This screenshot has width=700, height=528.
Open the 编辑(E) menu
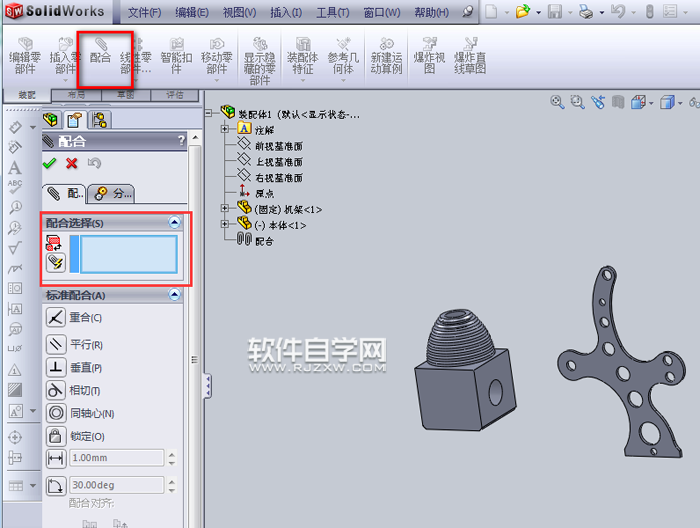pos(192,12)
